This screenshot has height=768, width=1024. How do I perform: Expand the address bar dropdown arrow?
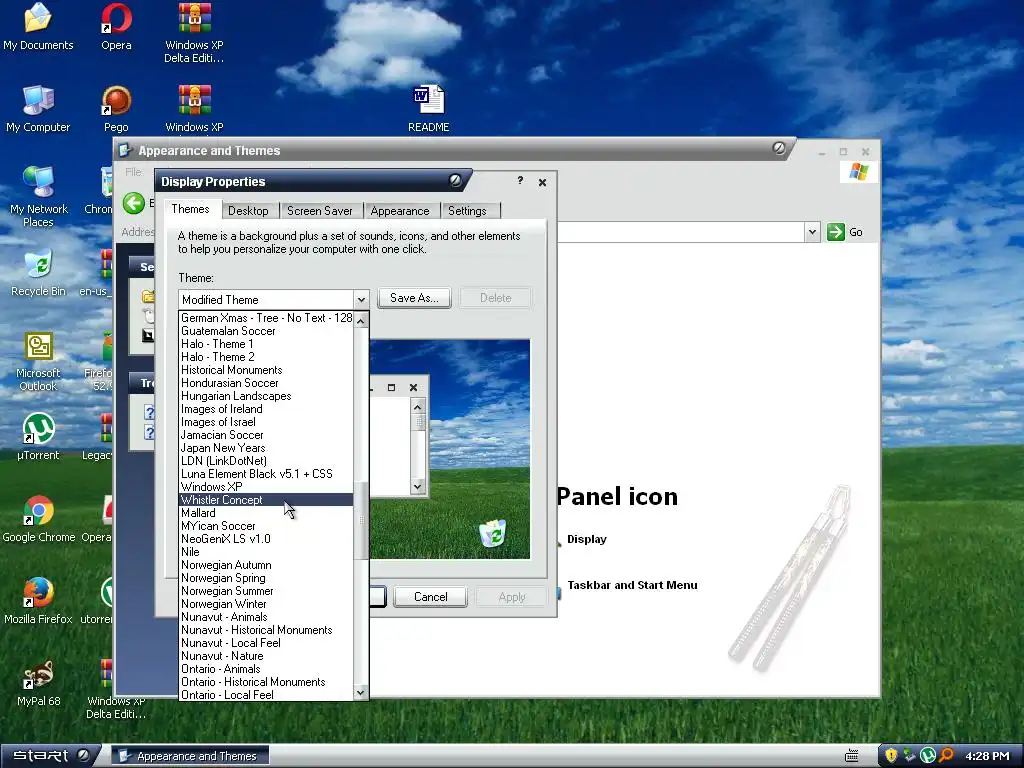(x=812, y=232)
